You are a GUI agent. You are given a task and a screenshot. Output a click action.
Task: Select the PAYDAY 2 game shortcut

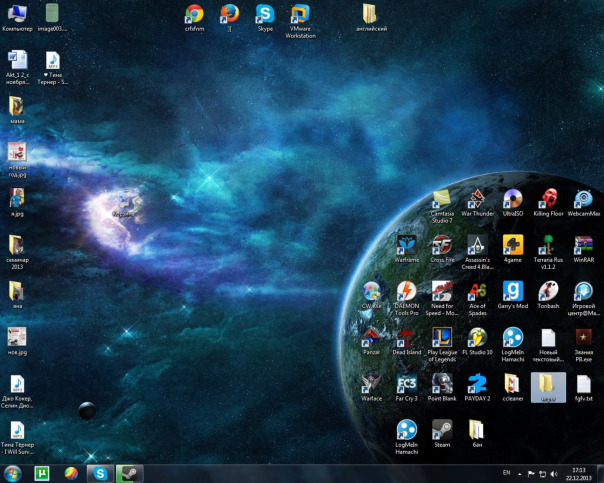click(x=476, y=384)
